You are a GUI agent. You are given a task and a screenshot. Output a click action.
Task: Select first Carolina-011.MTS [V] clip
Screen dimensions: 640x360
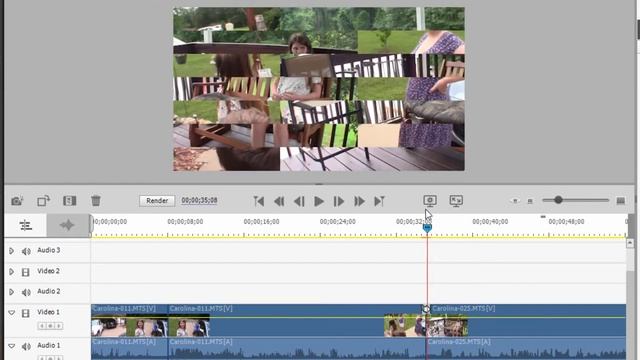[129, 321]
